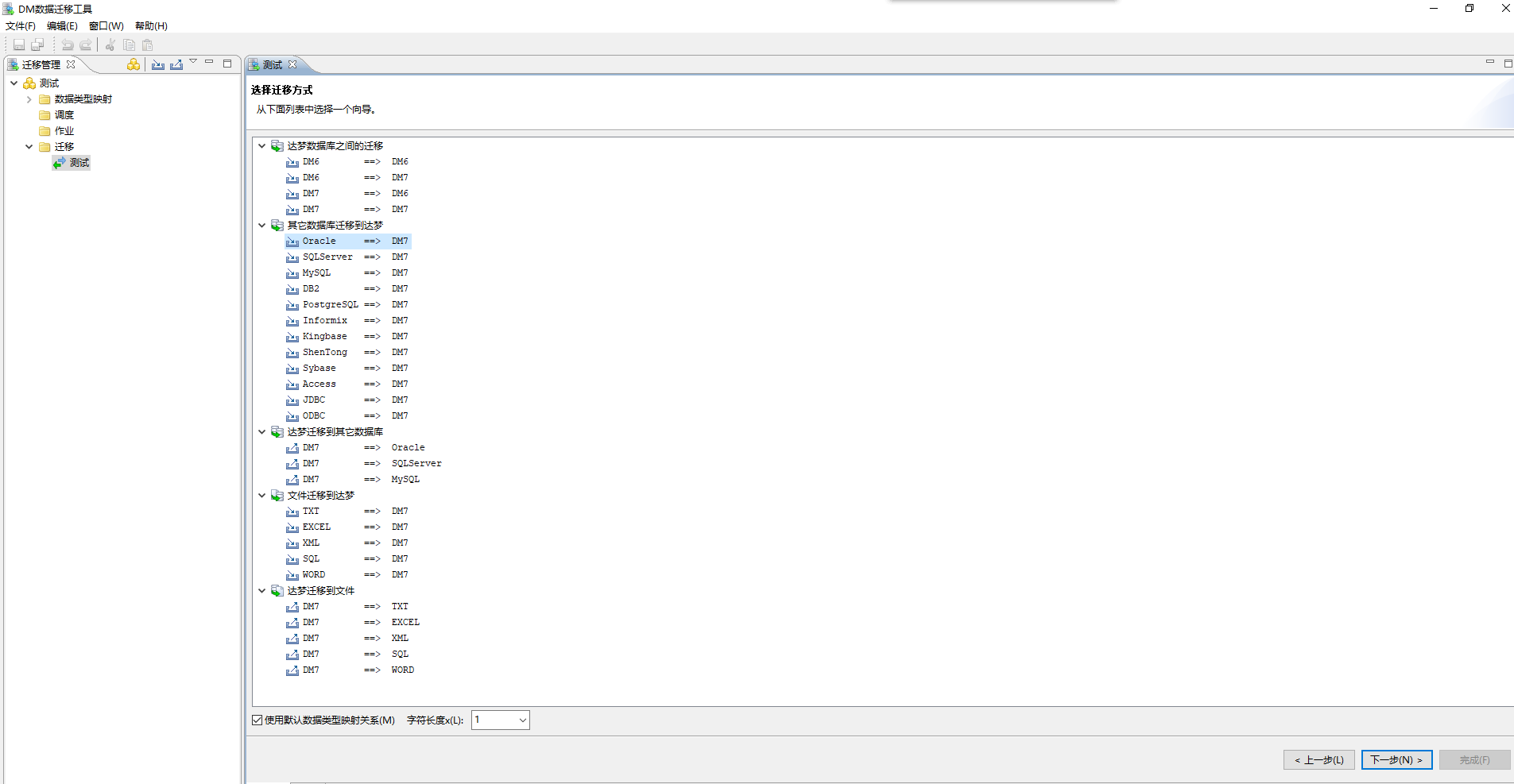Collapse the 测试 project node

(14, 83)
